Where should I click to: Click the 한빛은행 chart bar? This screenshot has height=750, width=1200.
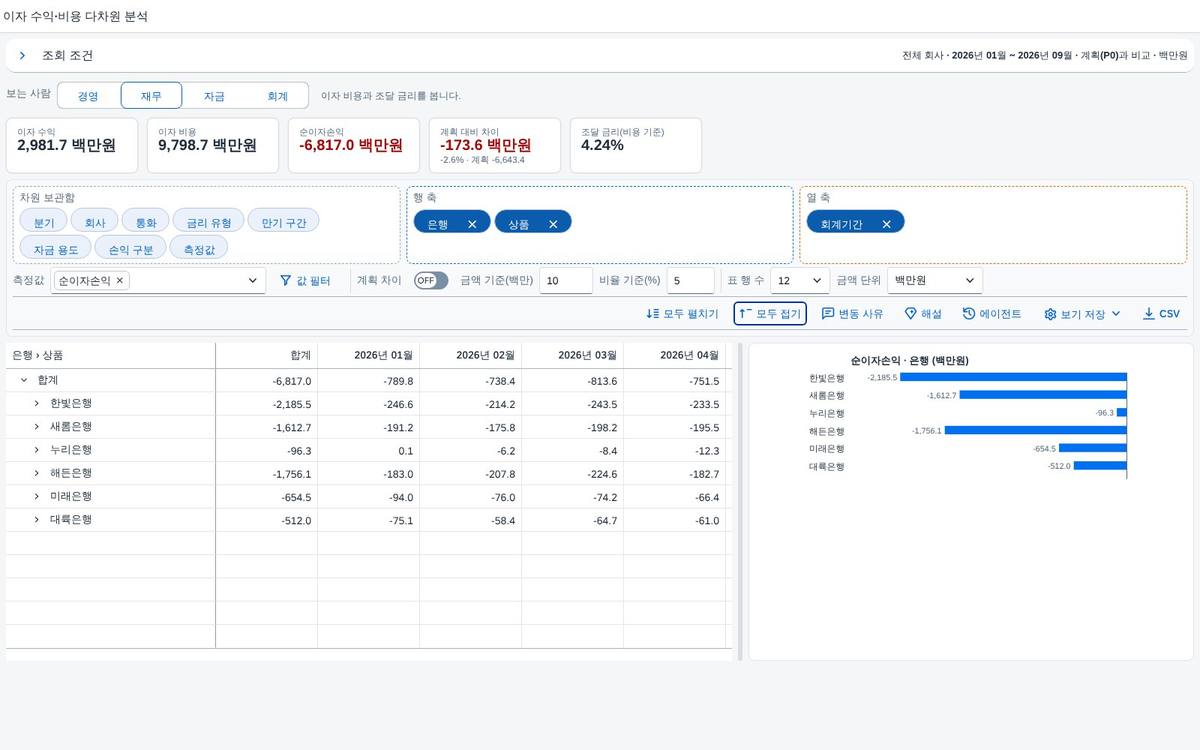point(1013,378)
